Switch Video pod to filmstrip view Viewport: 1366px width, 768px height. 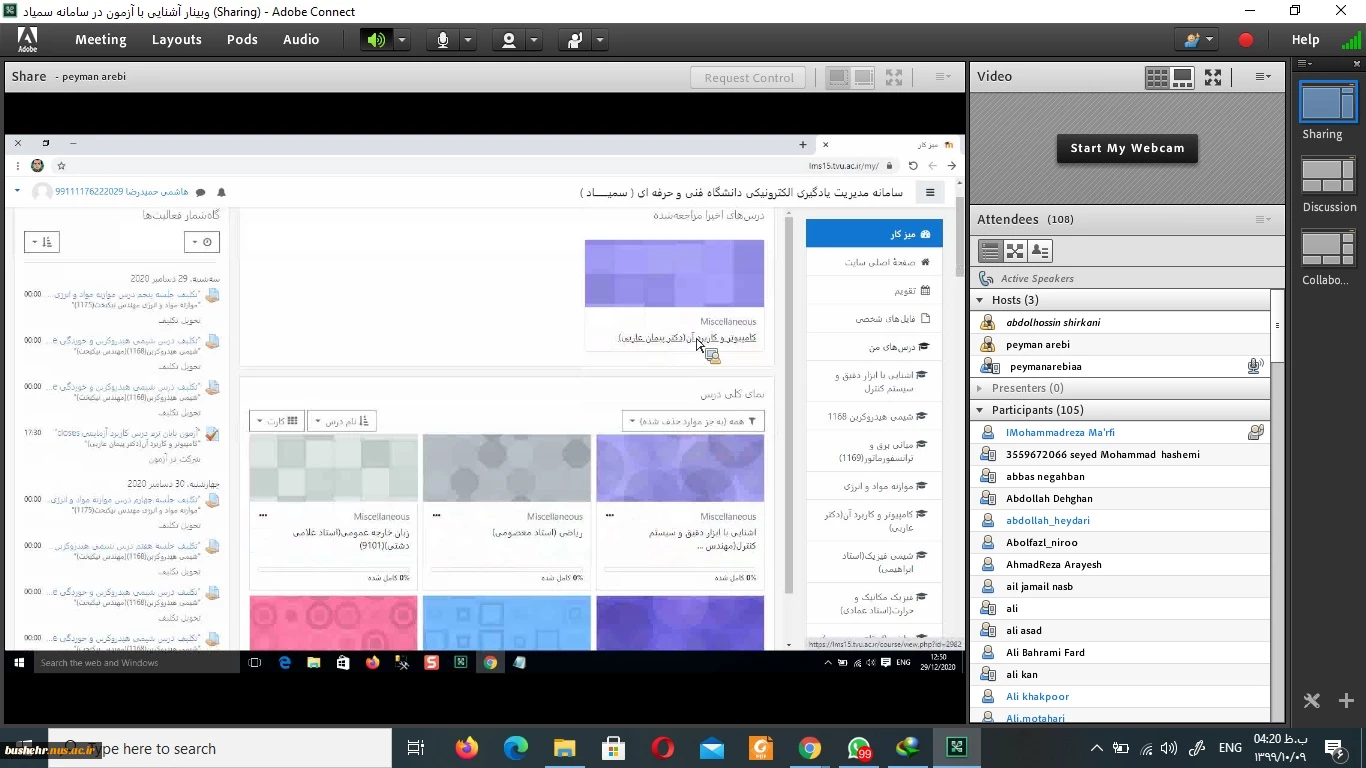pos(1182,77)
